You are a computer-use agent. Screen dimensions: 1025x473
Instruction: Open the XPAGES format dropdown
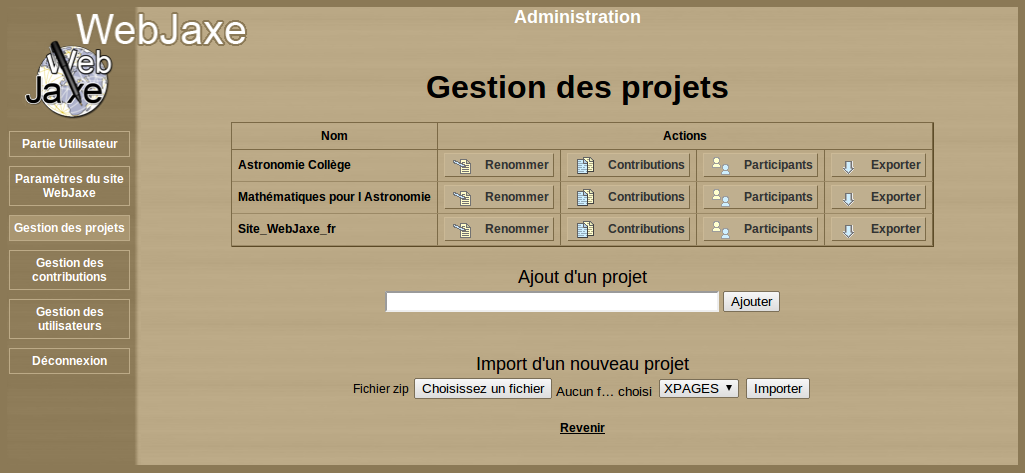pyautogui.click(x=698, y=389)
